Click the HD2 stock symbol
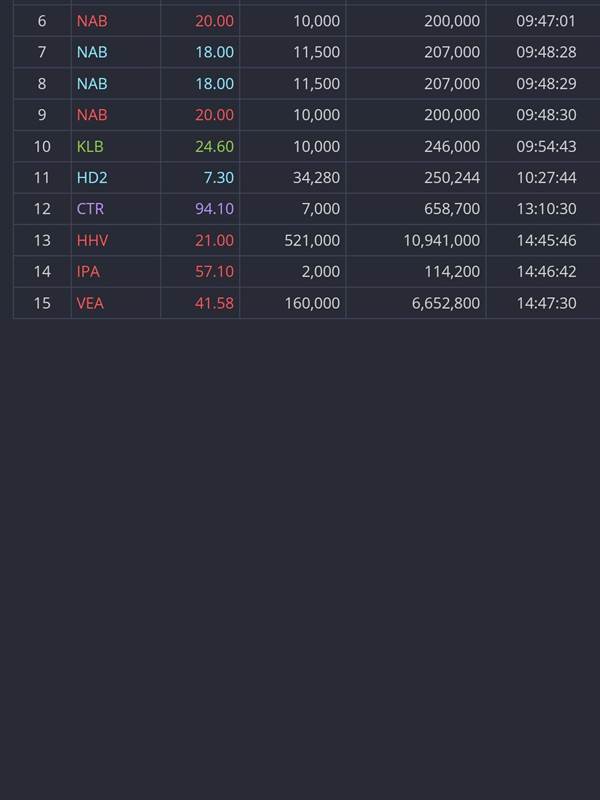Viewport: 600px width, 800px height. (x=91, y=177)
